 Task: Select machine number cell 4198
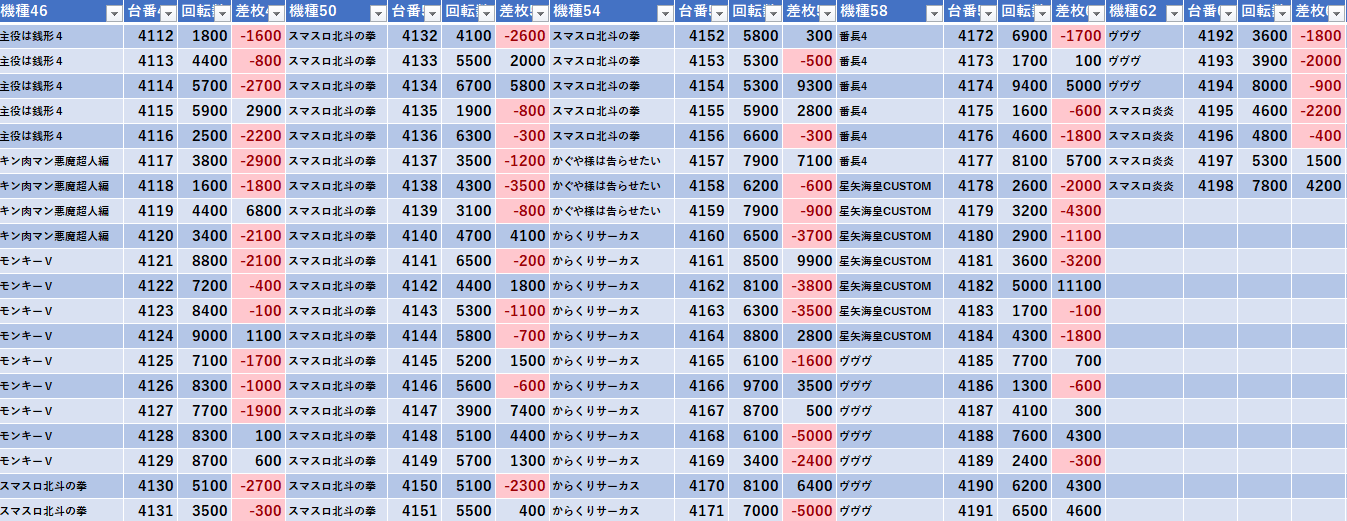click(x=1211, y=186)
